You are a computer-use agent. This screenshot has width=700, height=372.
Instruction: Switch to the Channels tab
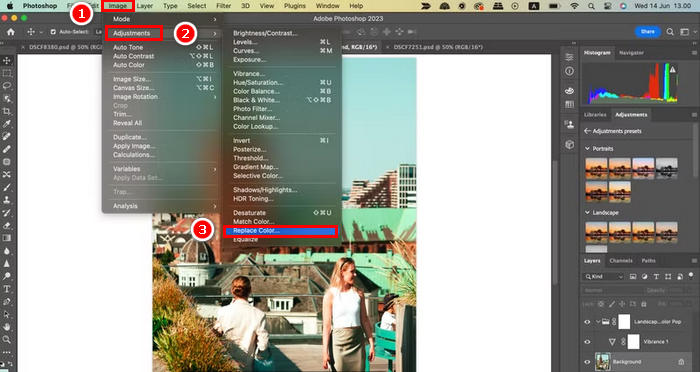(621, 260)
